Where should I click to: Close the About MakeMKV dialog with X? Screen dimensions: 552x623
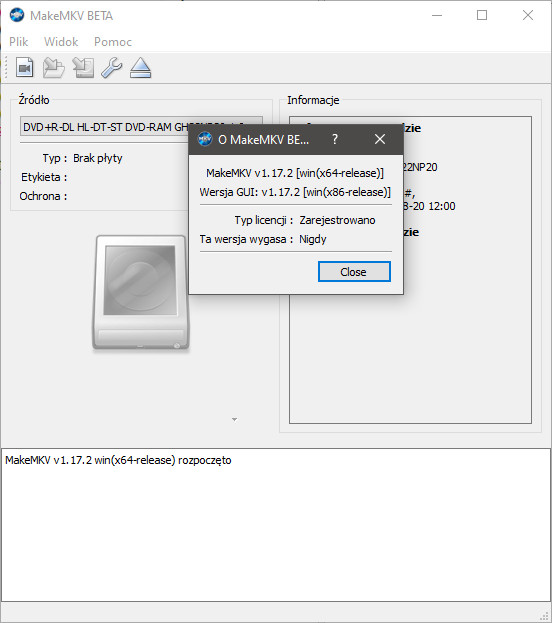point(380,139)
